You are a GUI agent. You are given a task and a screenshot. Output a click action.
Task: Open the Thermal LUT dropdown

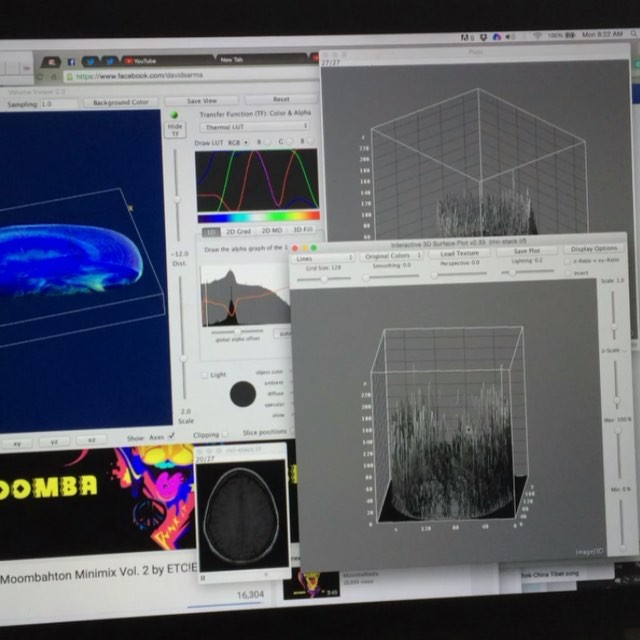click(252, 127)
